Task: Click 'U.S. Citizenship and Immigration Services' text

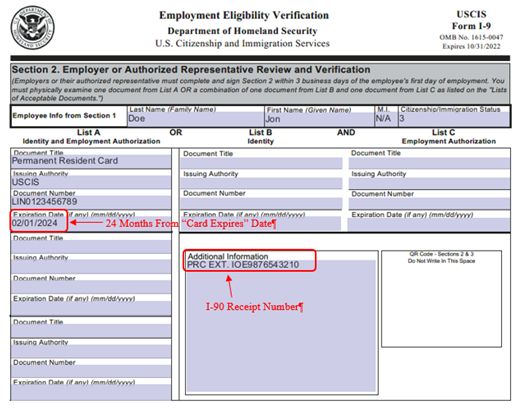Action: 242,44
